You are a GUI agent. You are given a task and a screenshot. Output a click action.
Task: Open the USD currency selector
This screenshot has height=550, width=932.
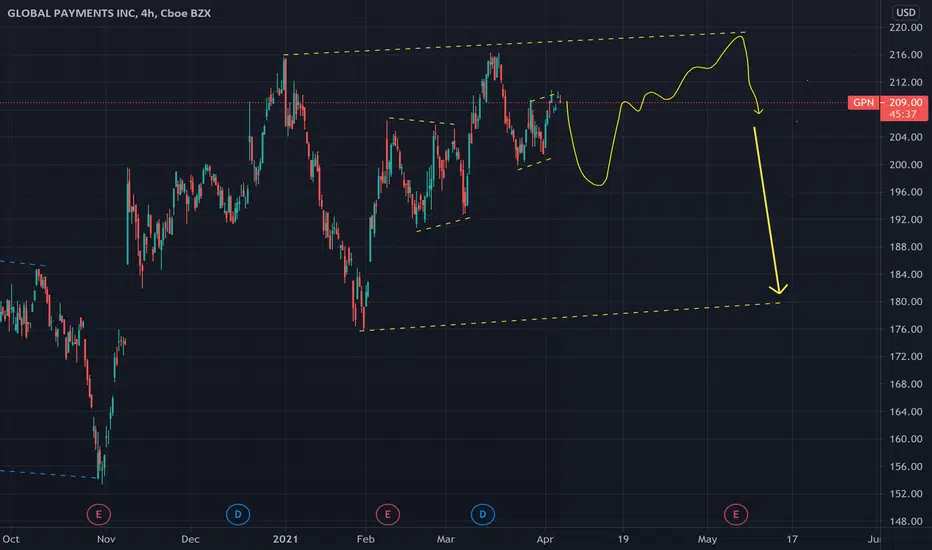coord(906,12)
